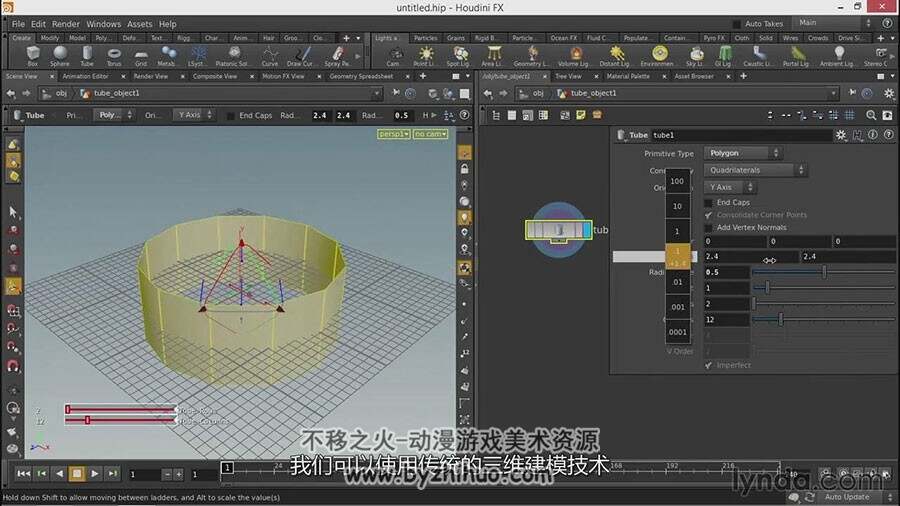Choose the Tube tool in Create shelf
The image size is (900, 506).
pyautogui.click(x=87, y=56)
